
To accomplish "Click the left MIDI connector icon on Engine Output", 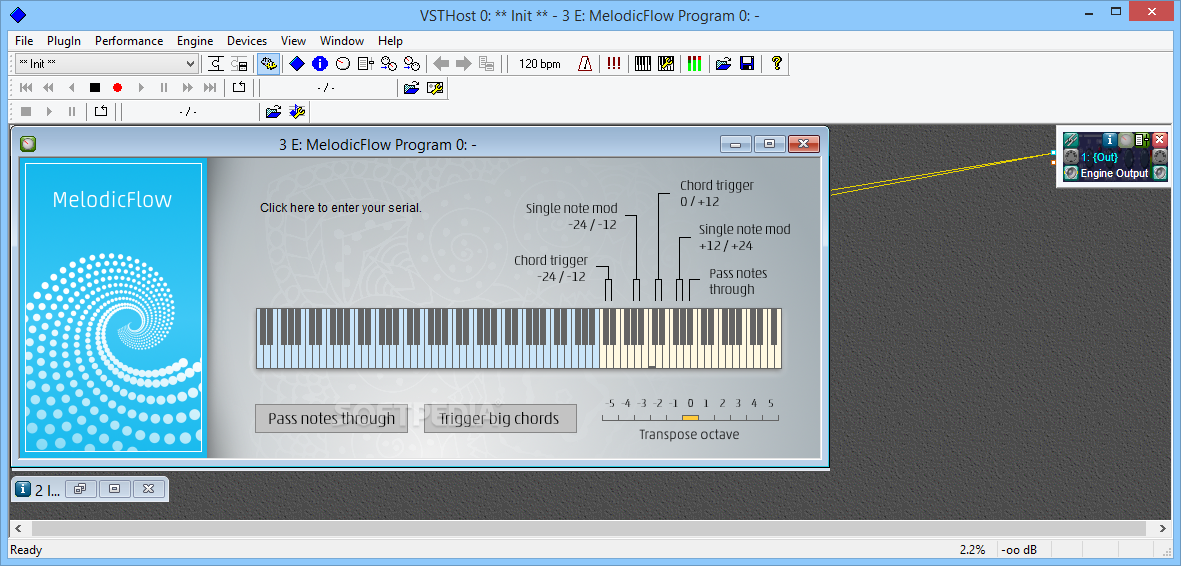I will coord(1071,157).
